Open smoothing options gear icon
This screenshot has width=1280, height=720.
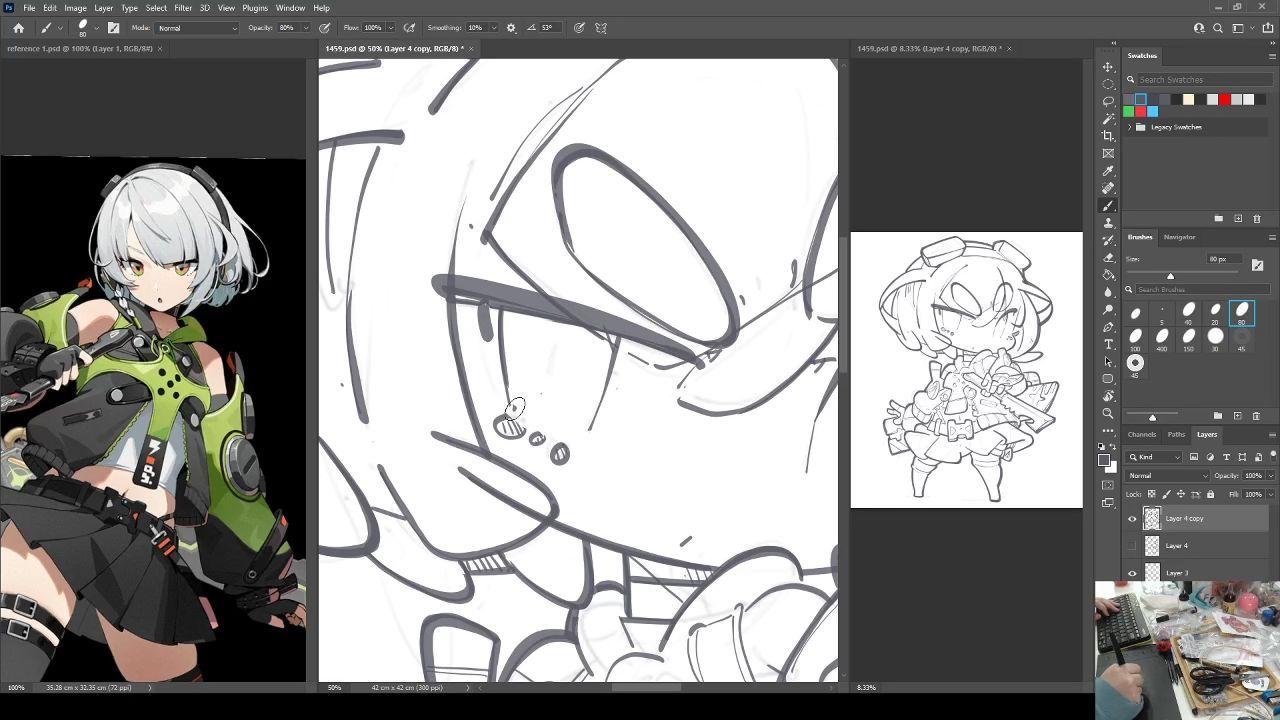(x=511, y=28)
